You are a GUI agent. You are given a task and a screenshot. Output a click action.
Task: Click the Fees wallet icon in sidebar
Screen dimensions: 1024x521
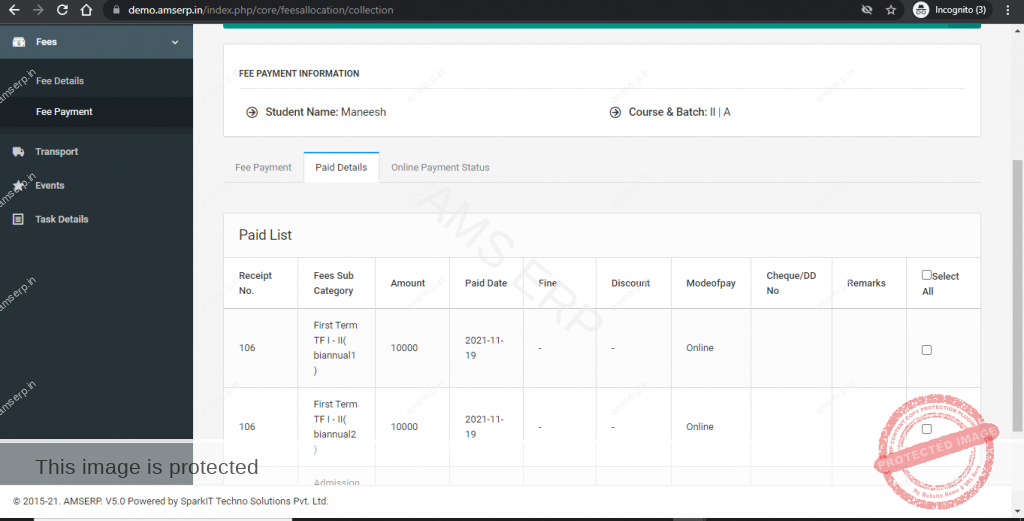coord(19,42)
